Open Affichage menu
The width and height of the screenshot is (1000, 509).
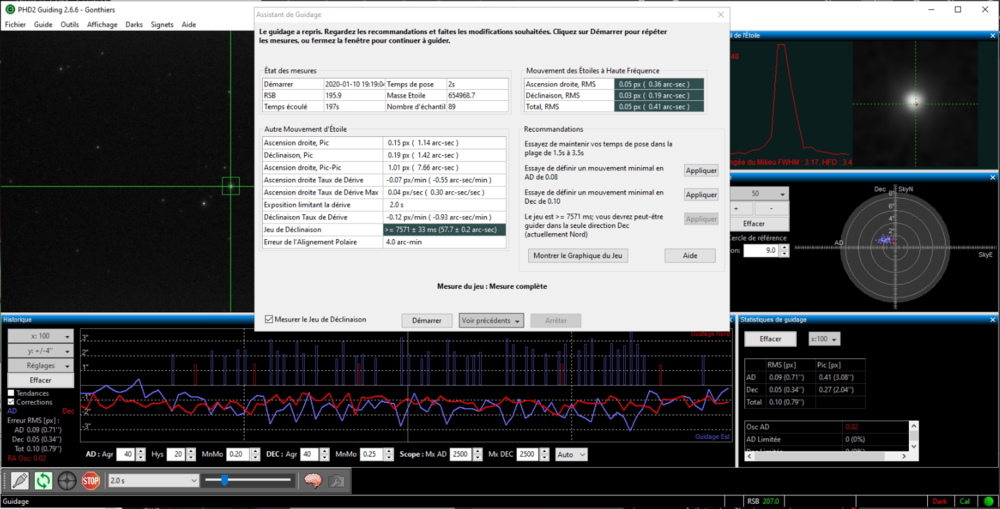coord(102,25)
